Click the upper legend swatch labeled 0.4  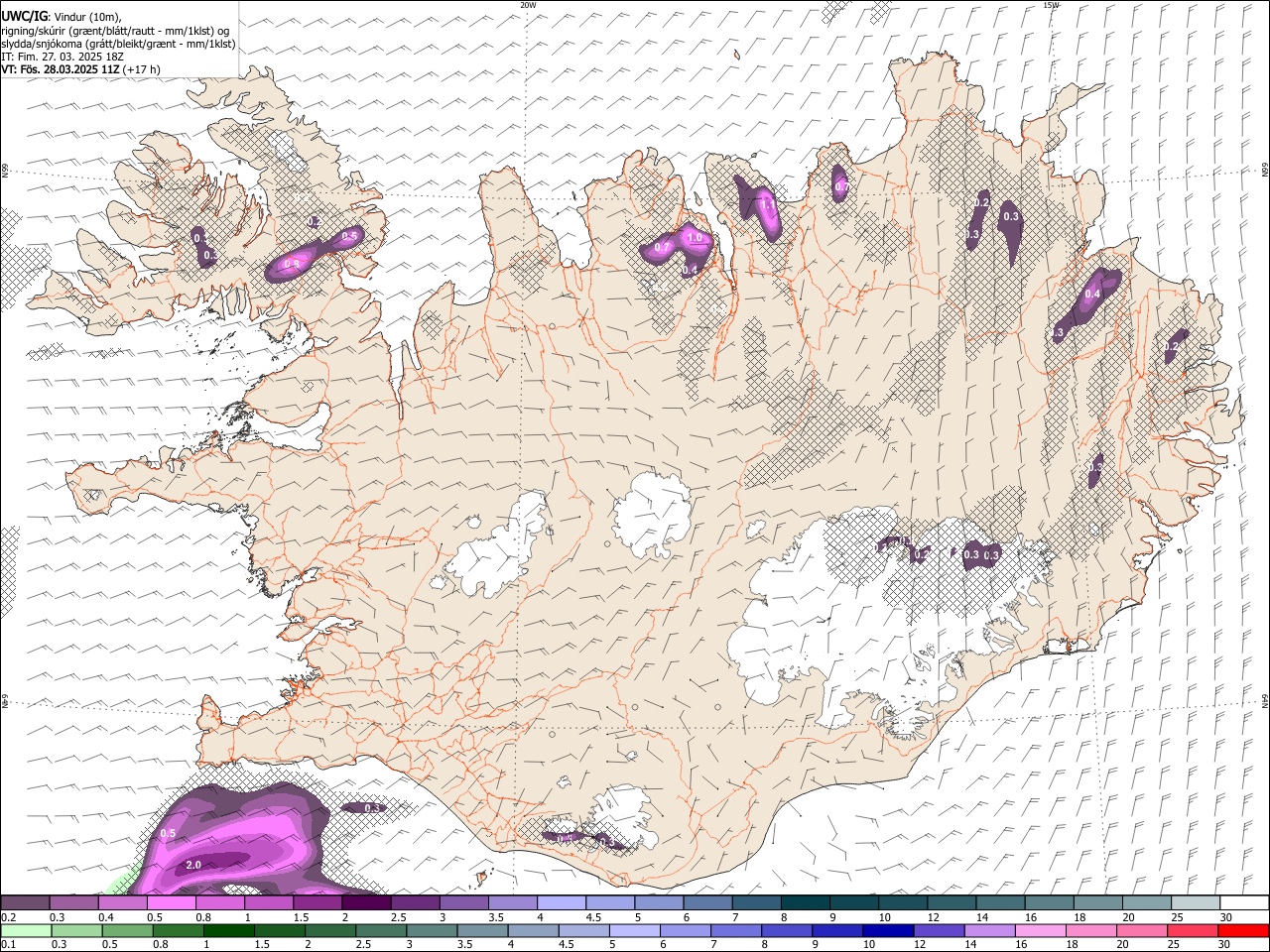click(122, 902)
